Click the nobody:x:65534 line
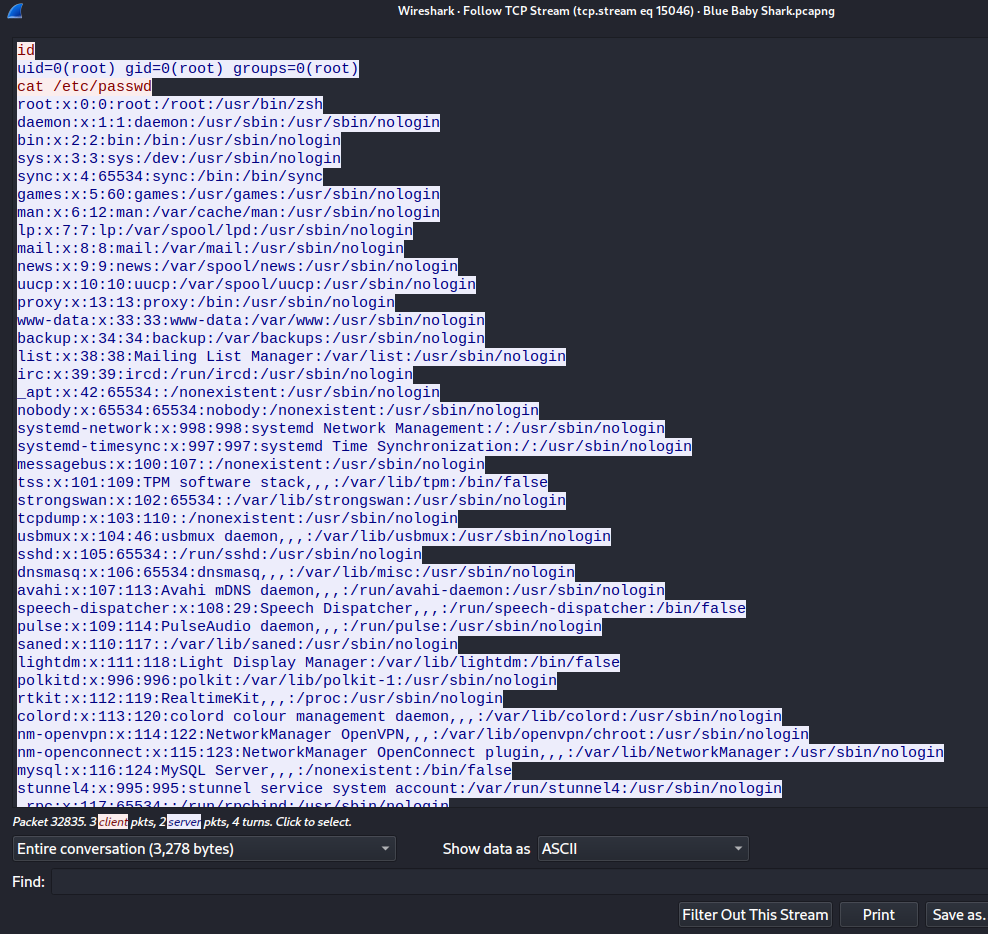The height and width of the screenshot is (934, 988). 278,410
